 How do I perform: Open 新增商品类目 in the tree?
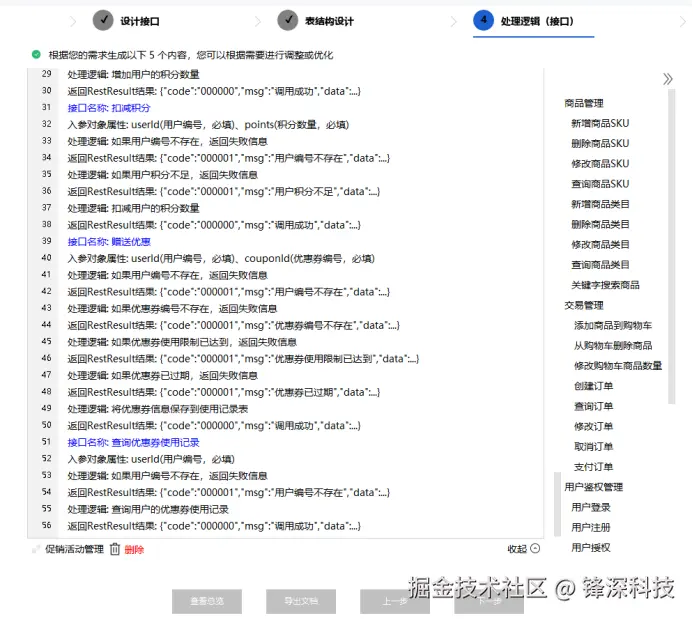point(600,204)
